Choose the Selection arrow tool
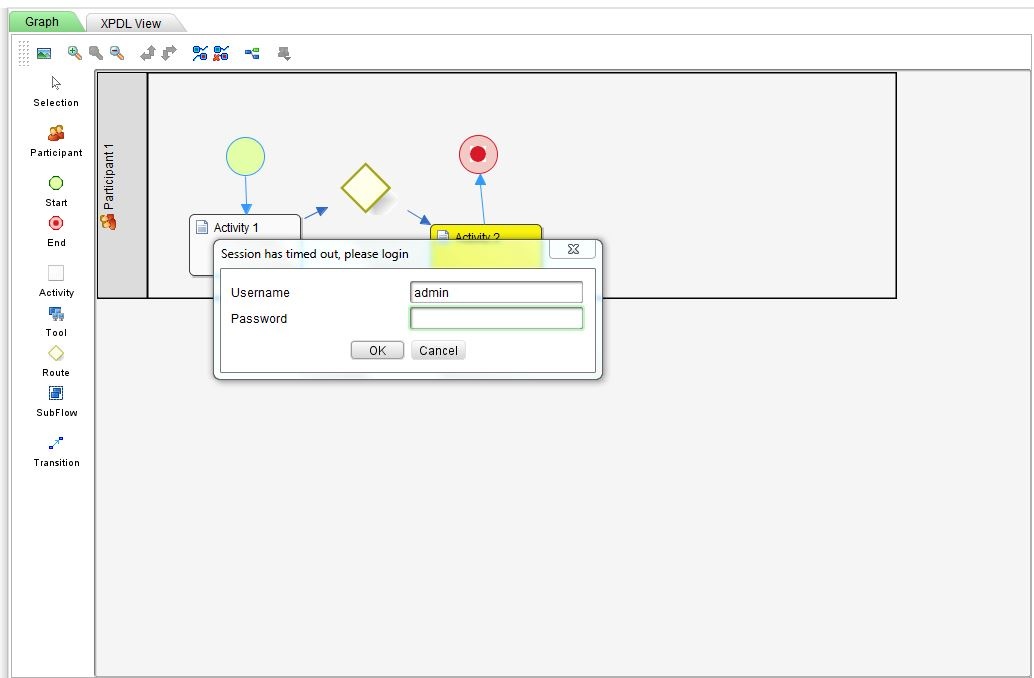 pos(56,83)
